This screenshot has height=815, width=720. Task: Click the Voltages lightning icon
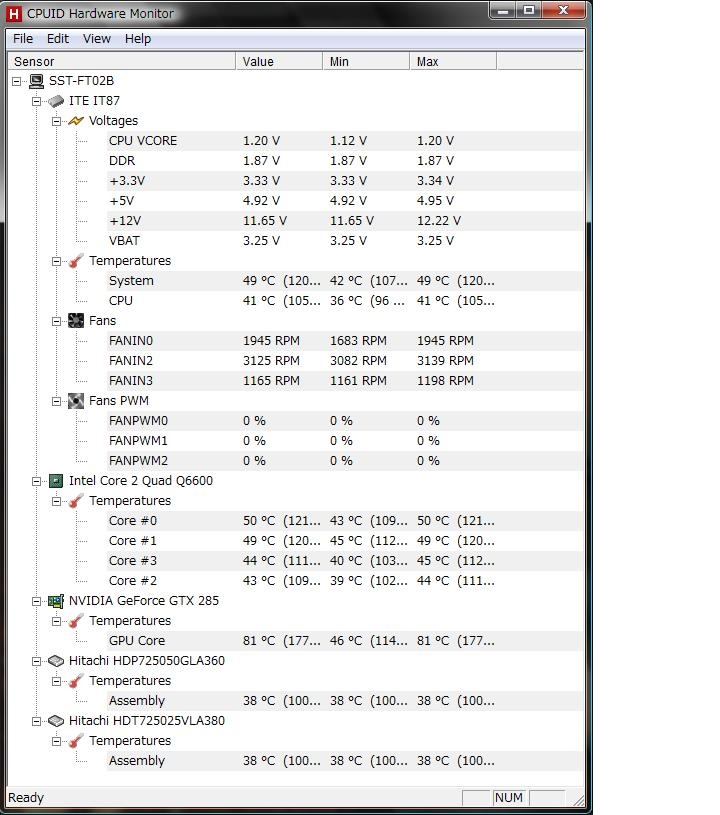coord(76,121)
